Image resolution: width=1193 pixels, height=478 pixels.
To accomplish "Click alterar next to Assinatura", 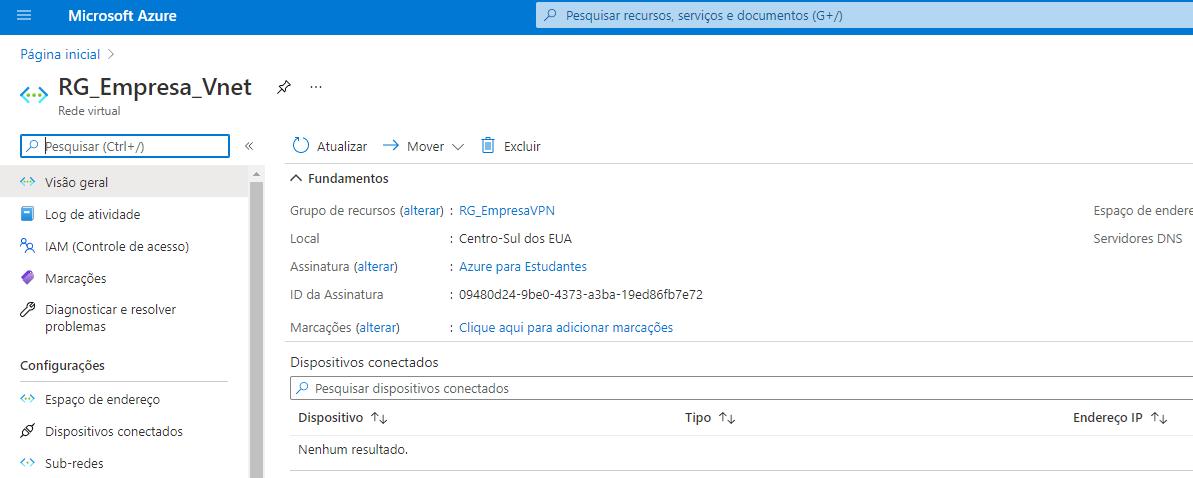I will coord(377,266).
